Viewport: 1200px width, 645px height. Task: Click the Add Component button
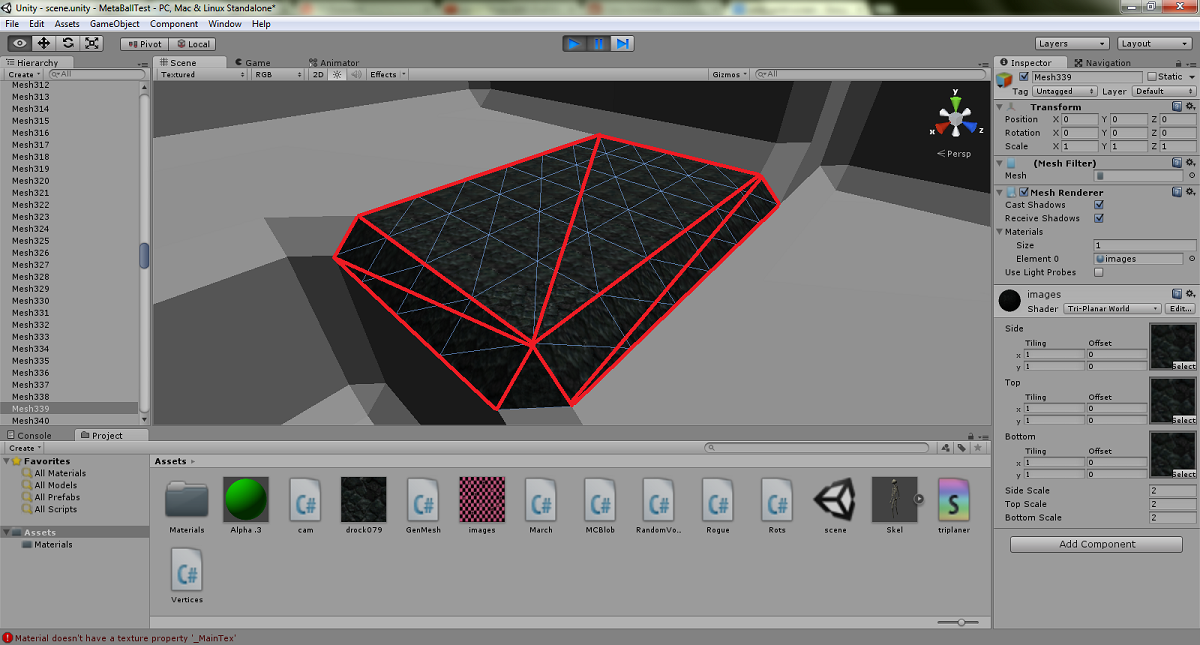pyautogui.click(x=1097, y=544)
